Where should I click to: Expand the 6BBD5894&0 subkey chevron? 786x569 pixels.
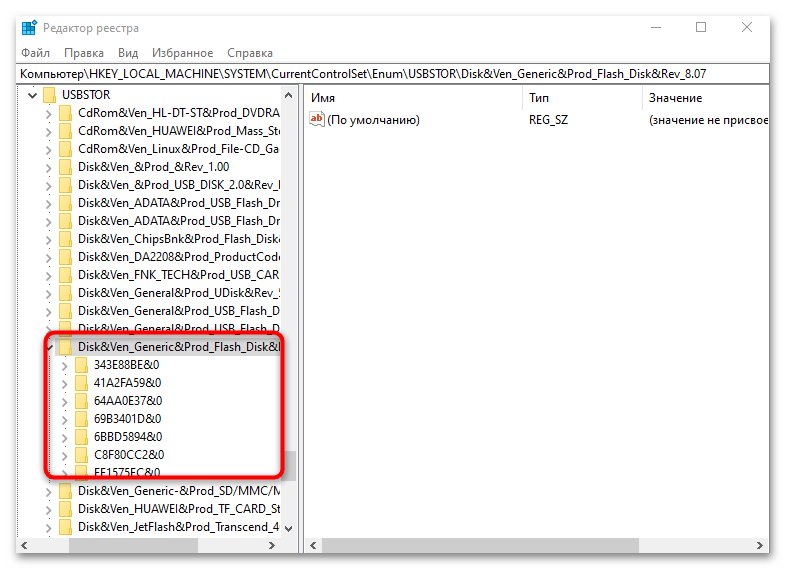point(65,438)
